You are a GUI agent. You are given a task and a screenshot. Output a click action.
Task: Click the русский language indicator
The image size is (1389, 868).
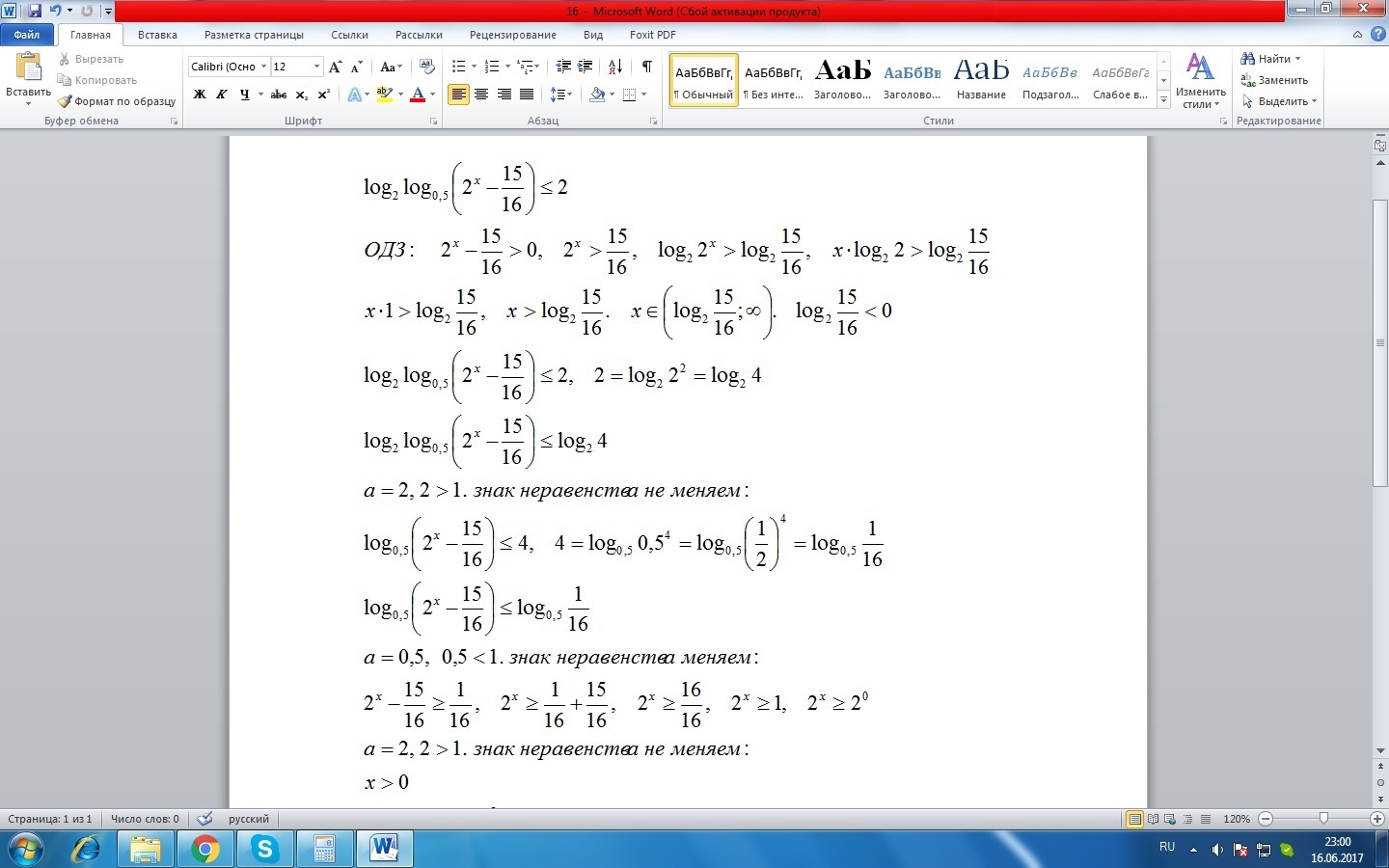249,819
